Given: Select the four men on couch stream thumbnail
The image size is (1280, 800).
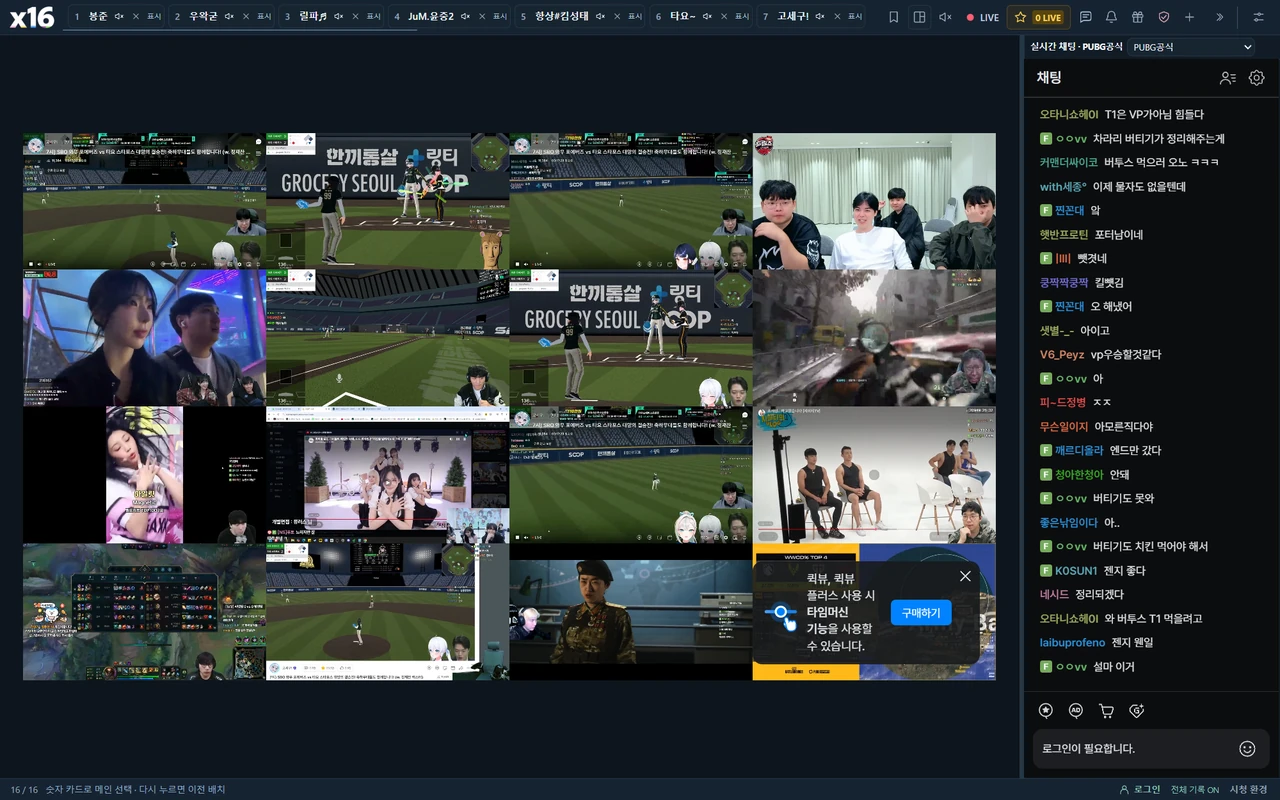Looking at the screenshot, I should pyautogui.click(x=874, y=201).
